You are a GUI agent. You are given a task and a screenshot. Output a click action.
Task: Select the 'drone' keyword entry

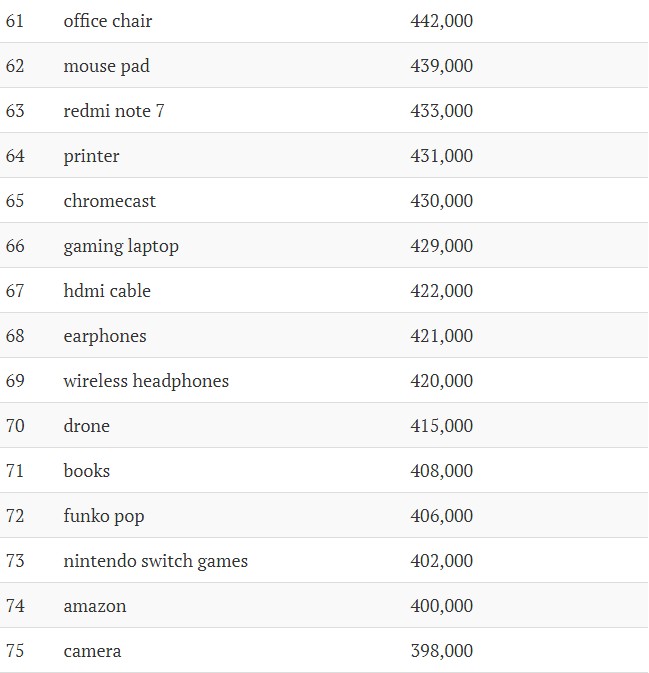pyautogui.click(x=86, y=426)
